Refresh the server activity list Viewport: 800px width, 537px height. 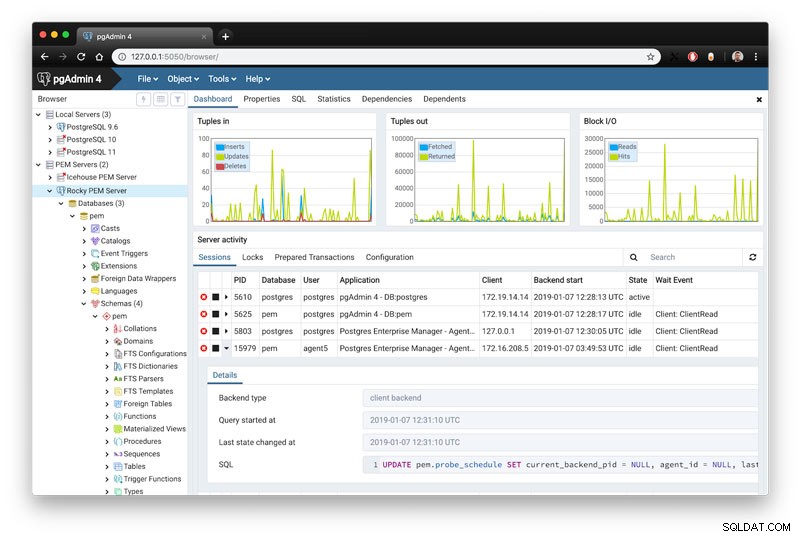[x=752, y=257]
